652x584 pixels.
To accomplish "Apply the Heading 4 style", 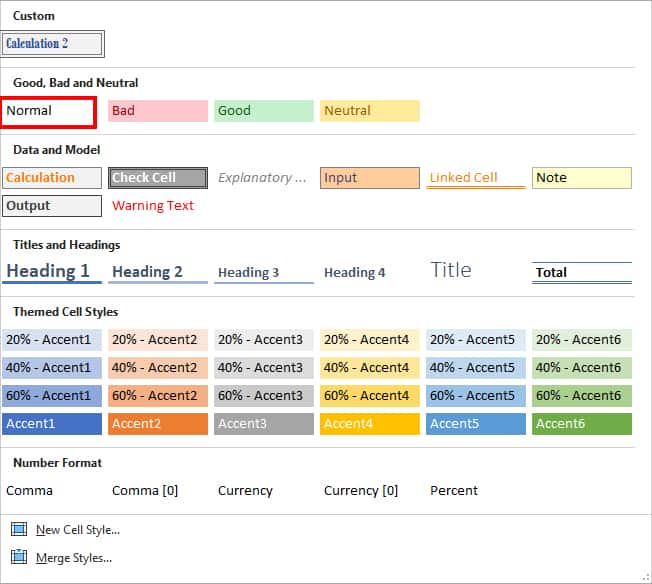I will coord(370,272).
